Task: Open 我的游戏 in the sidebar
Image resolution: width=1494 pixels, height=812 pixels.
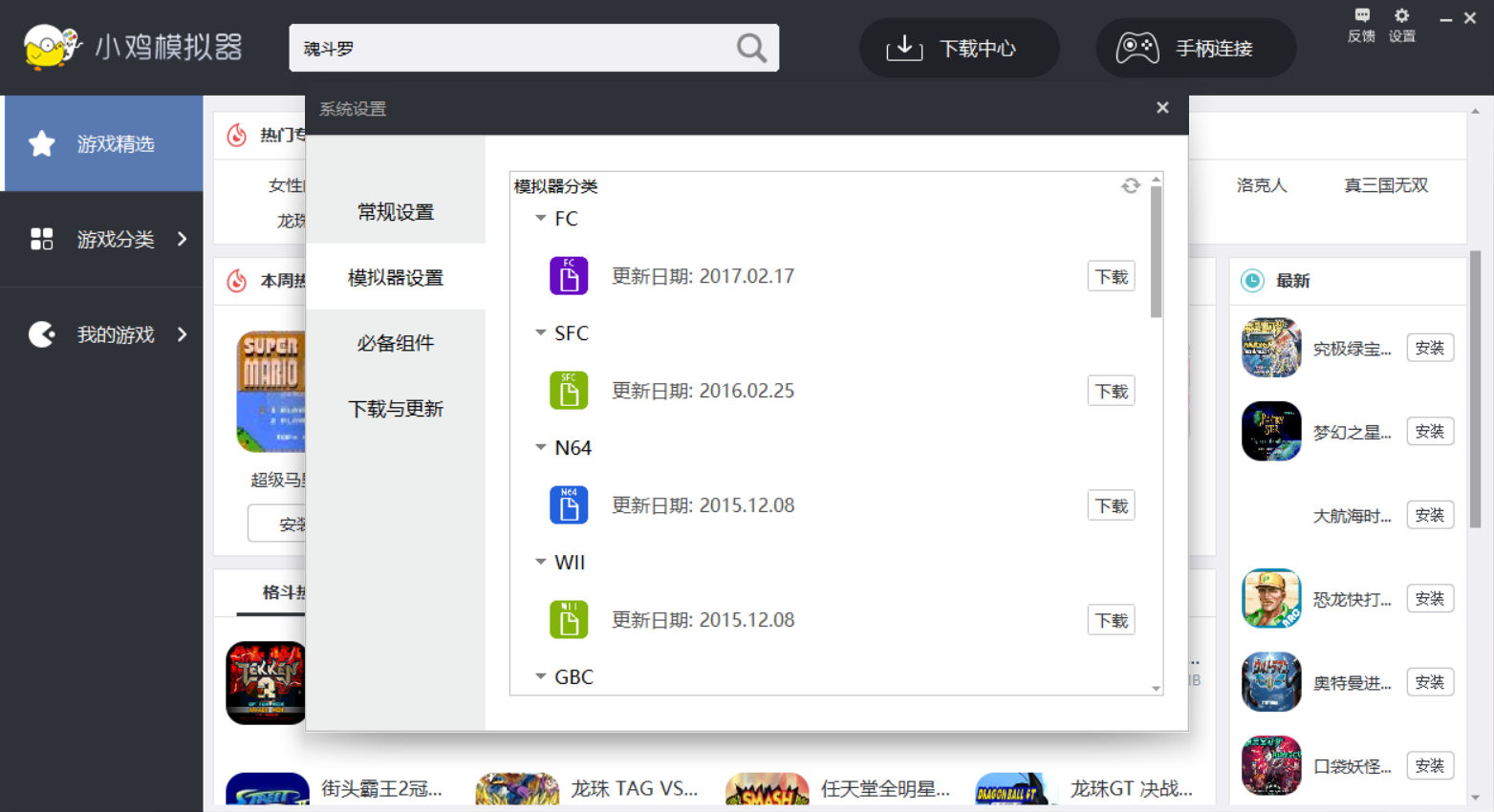Action: point(101,334)
